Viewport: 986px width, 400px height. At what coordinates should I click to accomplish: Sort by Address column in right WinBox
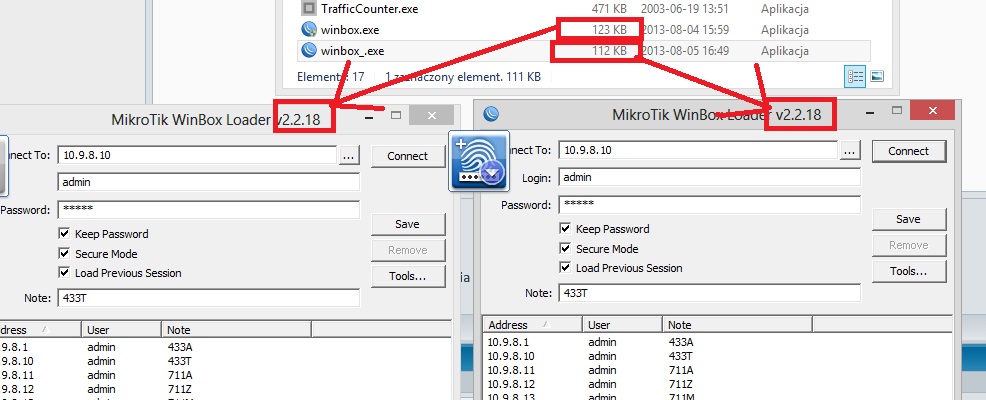click(533, 325)
